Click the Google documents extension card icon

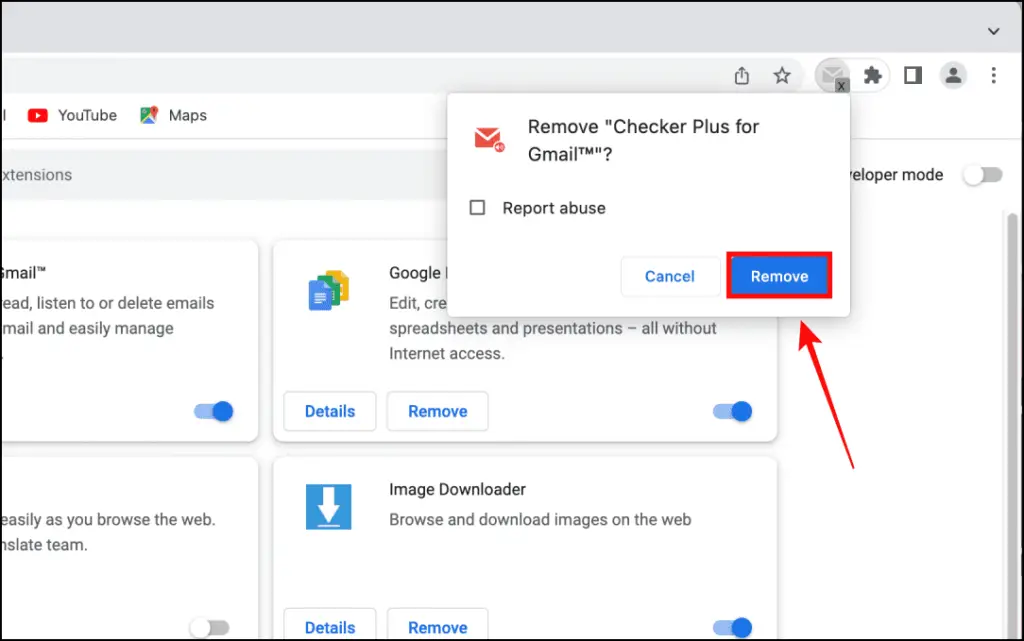(328, 290)
